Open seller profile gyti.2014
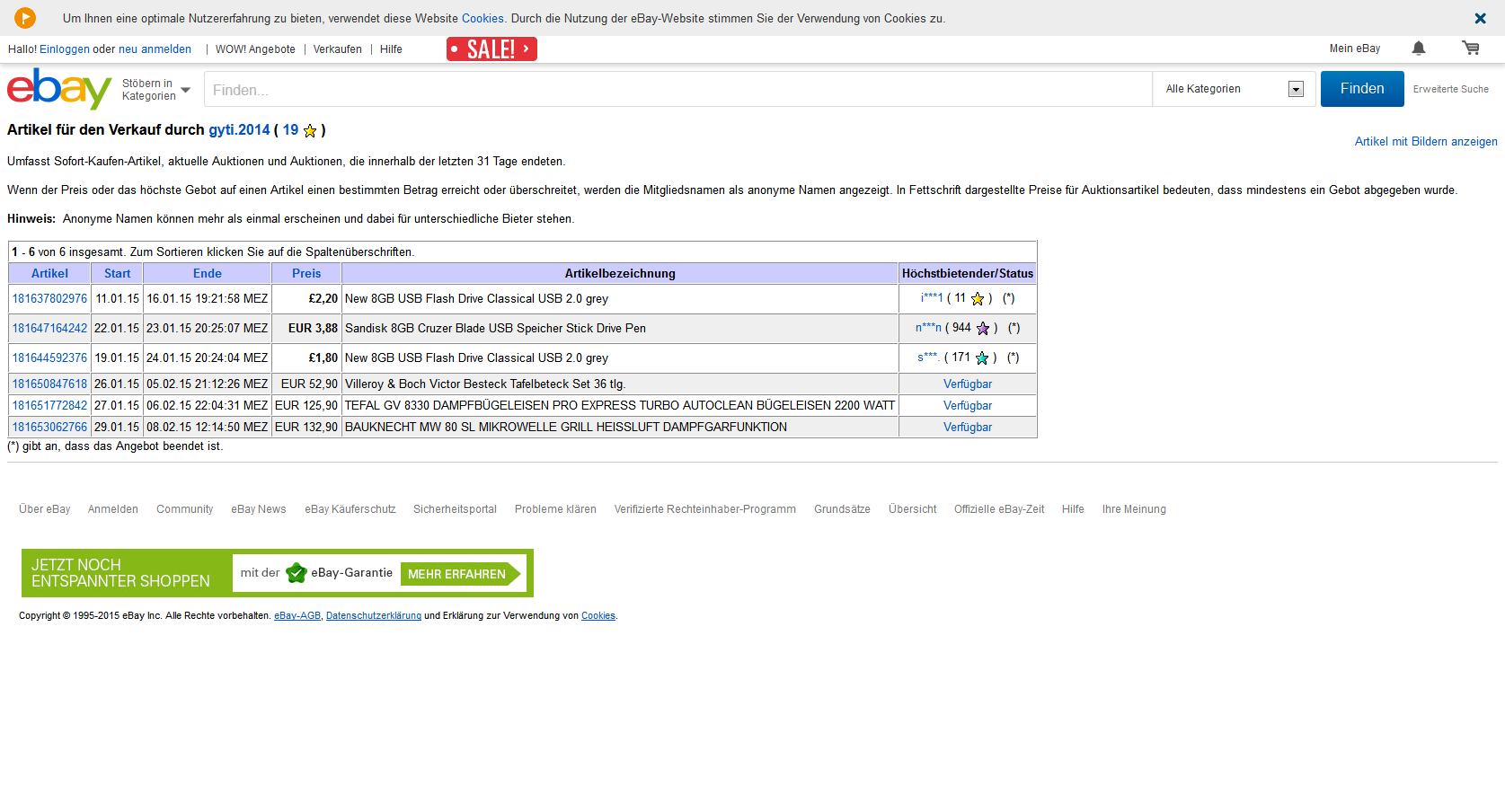This screenshot has width=1505, height=812. [x=239, y=130]
